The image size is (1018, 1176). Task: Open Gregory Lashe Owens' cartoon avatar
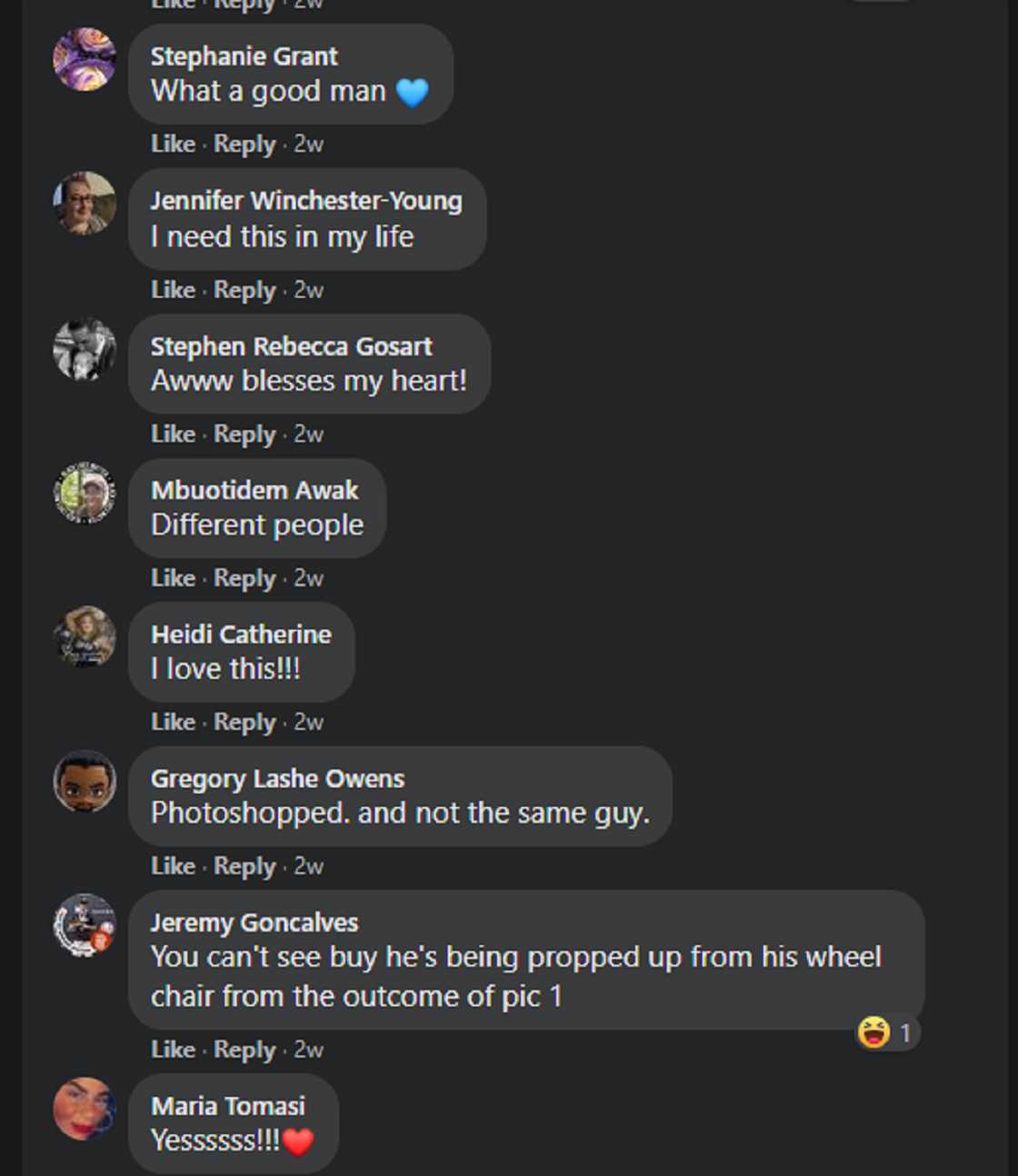point(85,781)
